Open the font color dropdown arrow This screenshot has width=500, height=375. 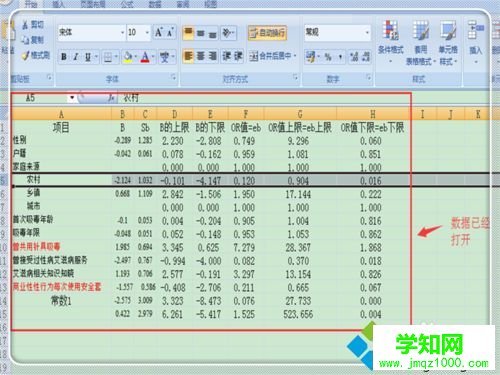tap(152, 57)
